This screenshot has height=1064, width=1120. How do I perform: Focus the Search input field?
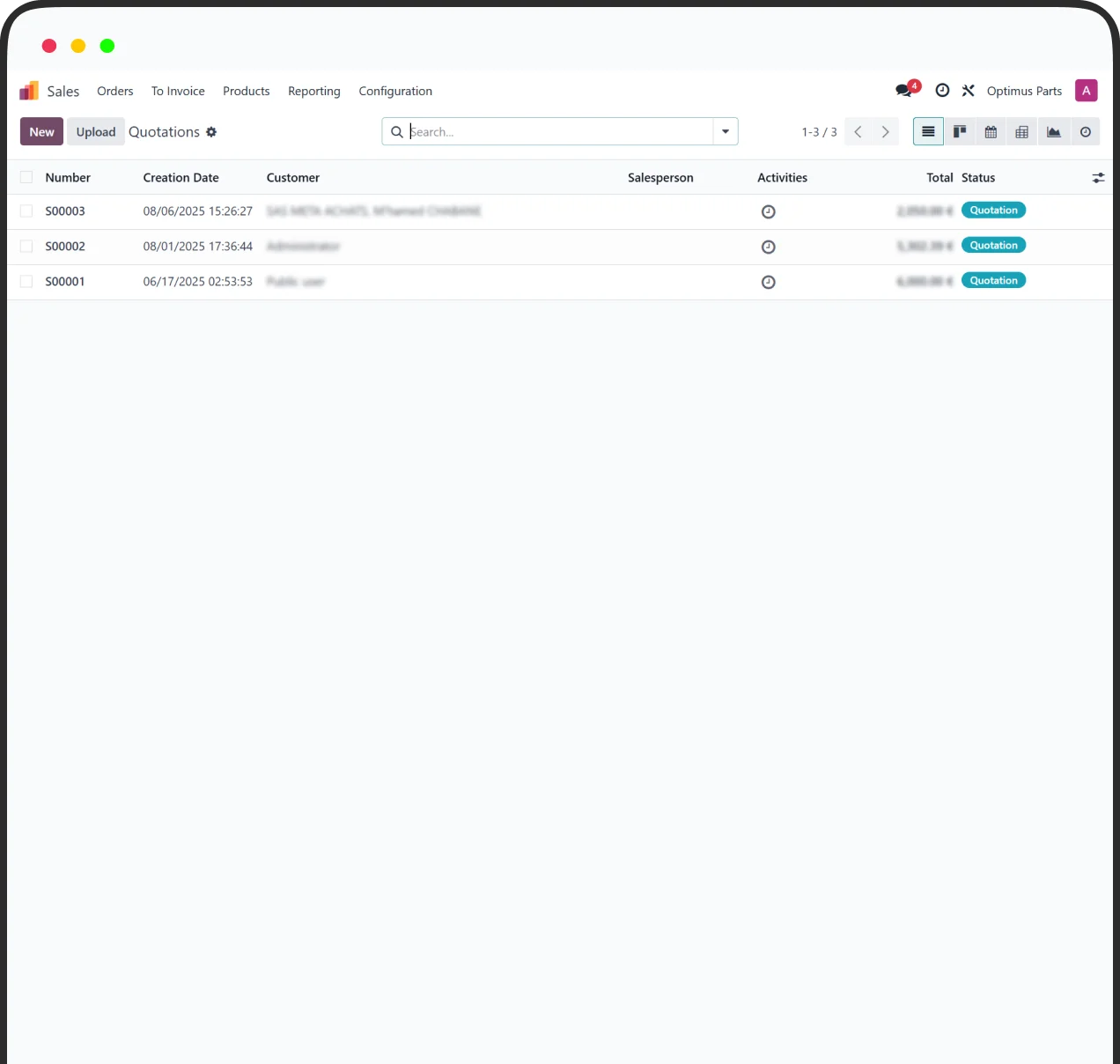coord(559,132)
